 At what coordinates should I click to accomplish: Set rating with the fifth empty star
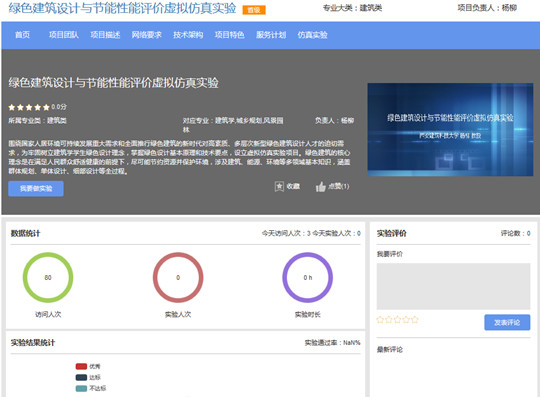coord(415,320)
